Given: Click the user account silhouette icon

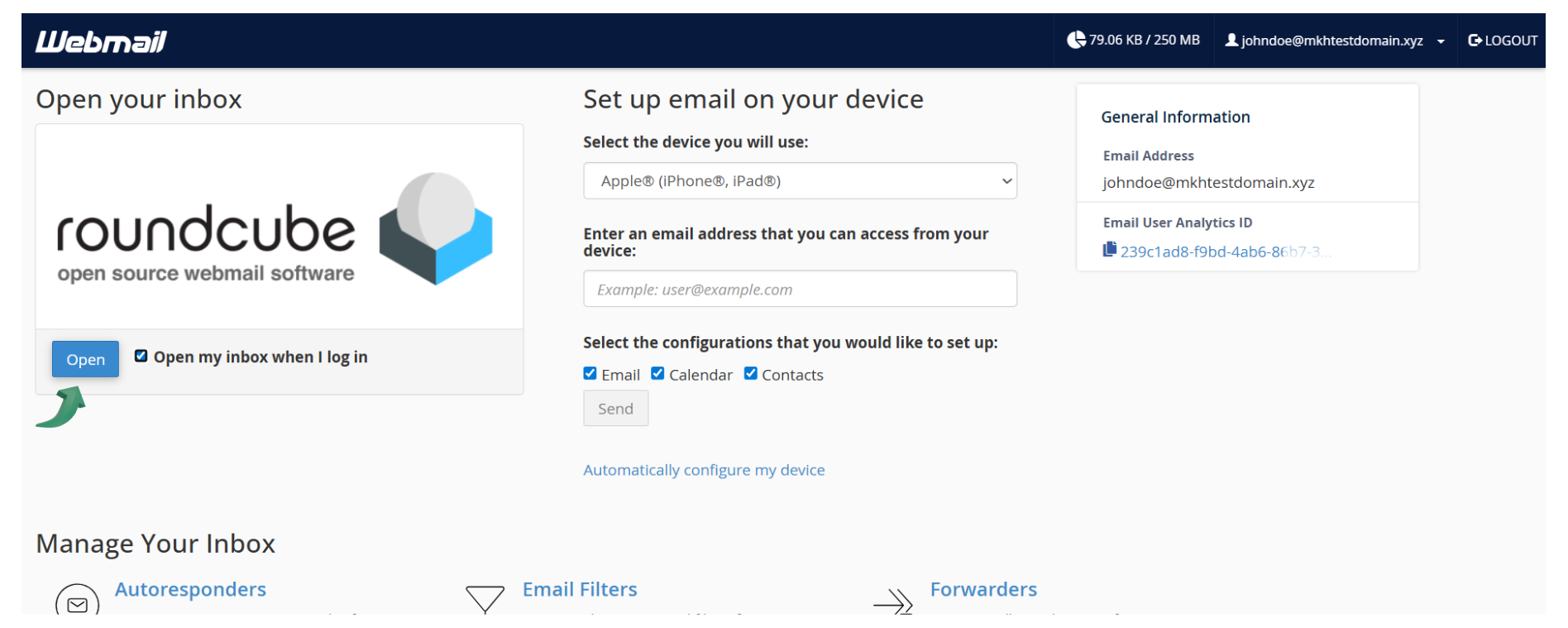Looking at the screenshot, I should coord(1231,40).
